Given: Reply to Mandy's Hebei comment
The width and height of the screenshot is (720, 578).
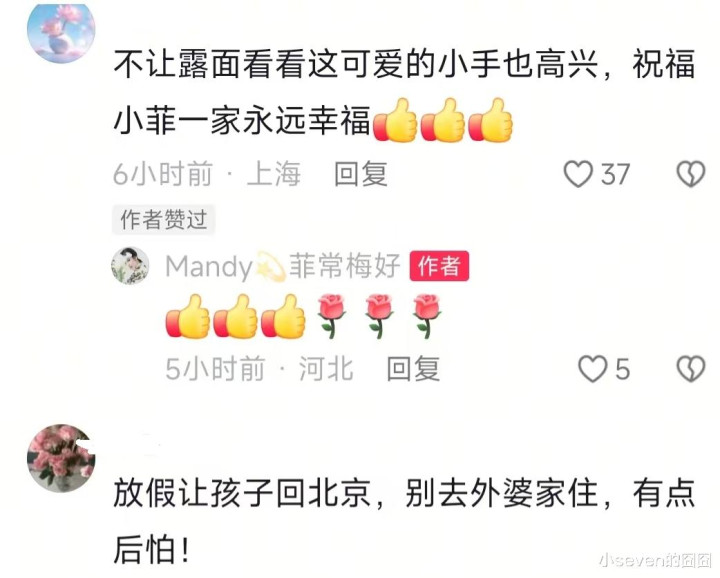Looking at the screenshot, I should click(413, 369).
